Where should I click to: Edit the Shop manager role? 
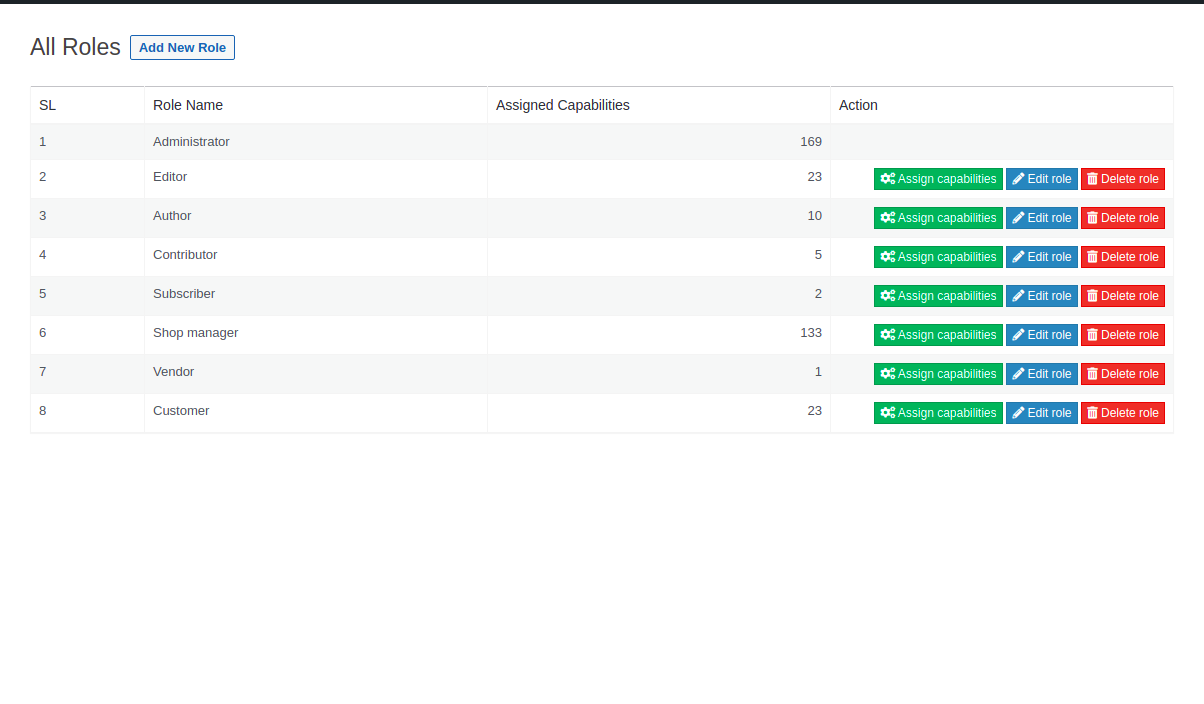pyautogui.click(x=1042, y=335)
